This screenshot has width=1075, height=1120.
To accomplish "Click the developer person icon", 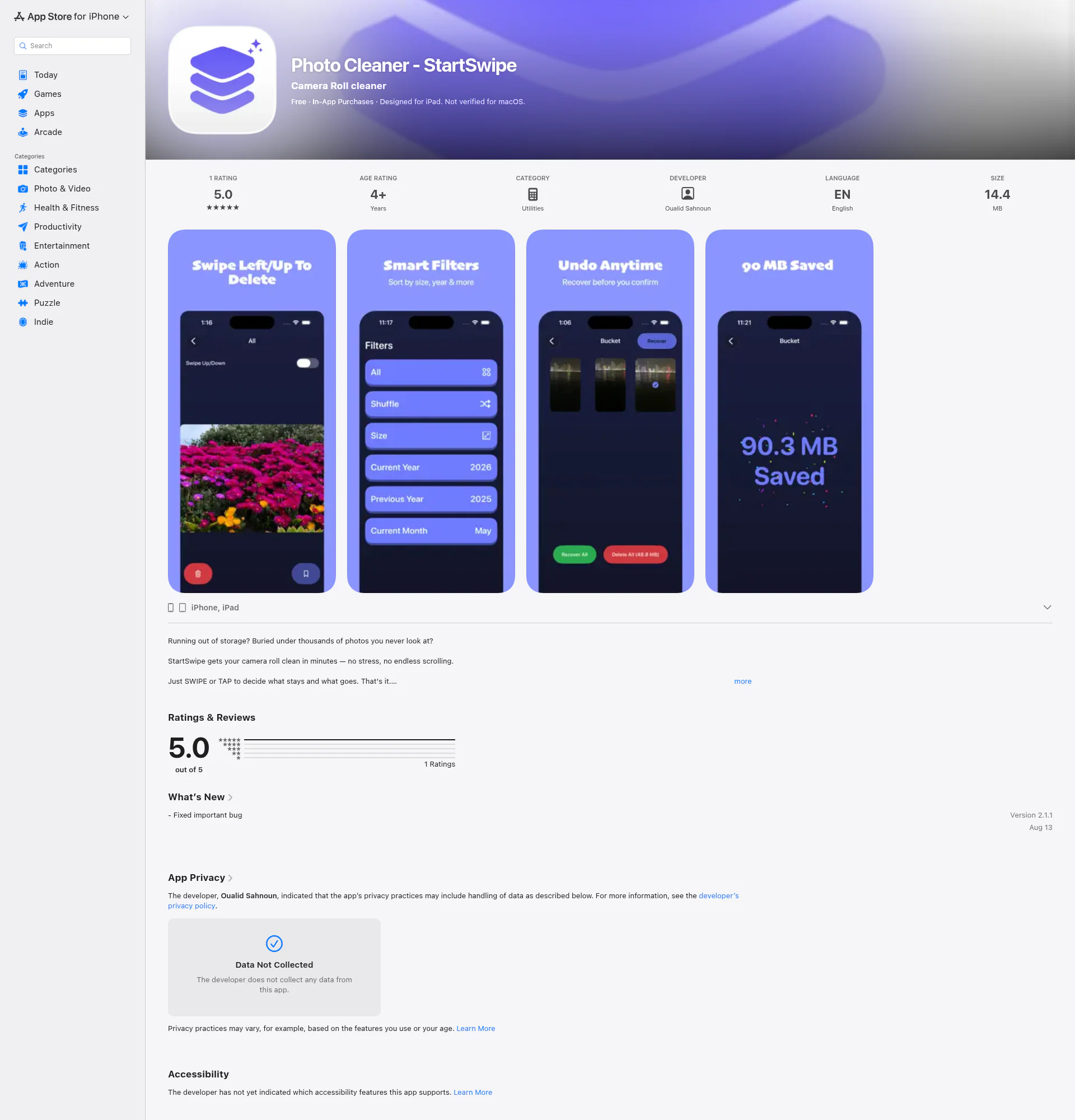I will click(688, 194).
